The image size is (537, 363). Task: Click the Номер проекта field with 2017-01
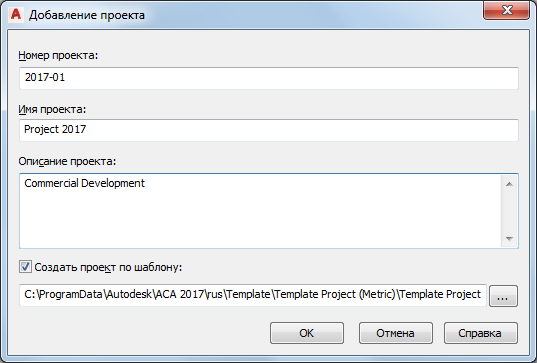coord(269,78)
